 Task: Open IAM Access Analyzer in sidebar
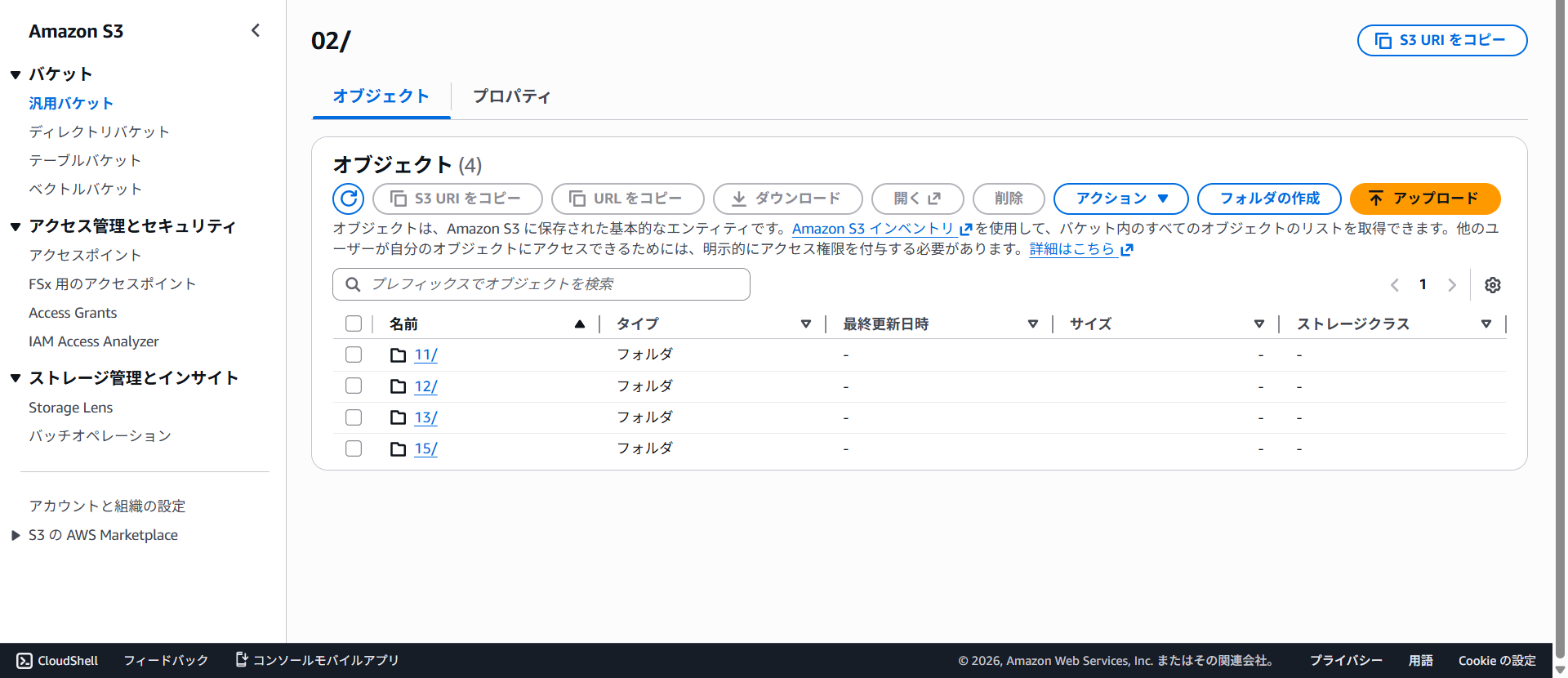(94, 341)
